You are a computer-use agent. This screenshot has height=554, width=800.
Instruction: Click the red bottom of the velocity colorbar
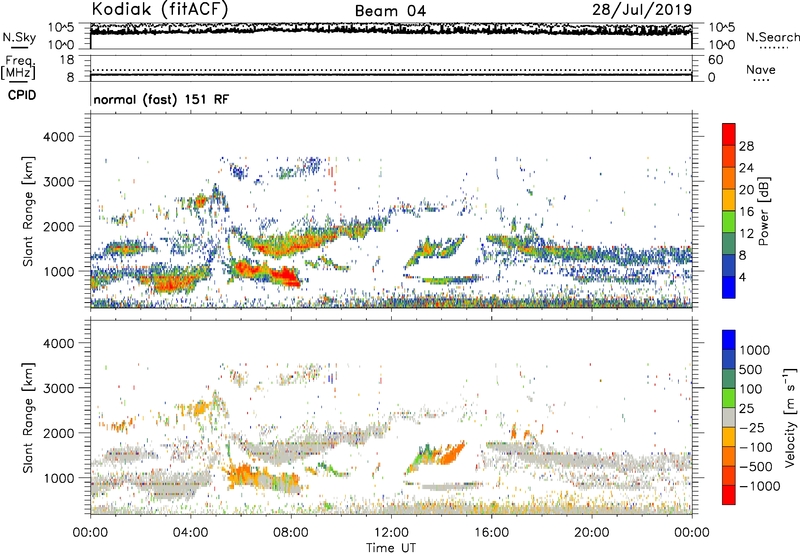pos(729,495)
